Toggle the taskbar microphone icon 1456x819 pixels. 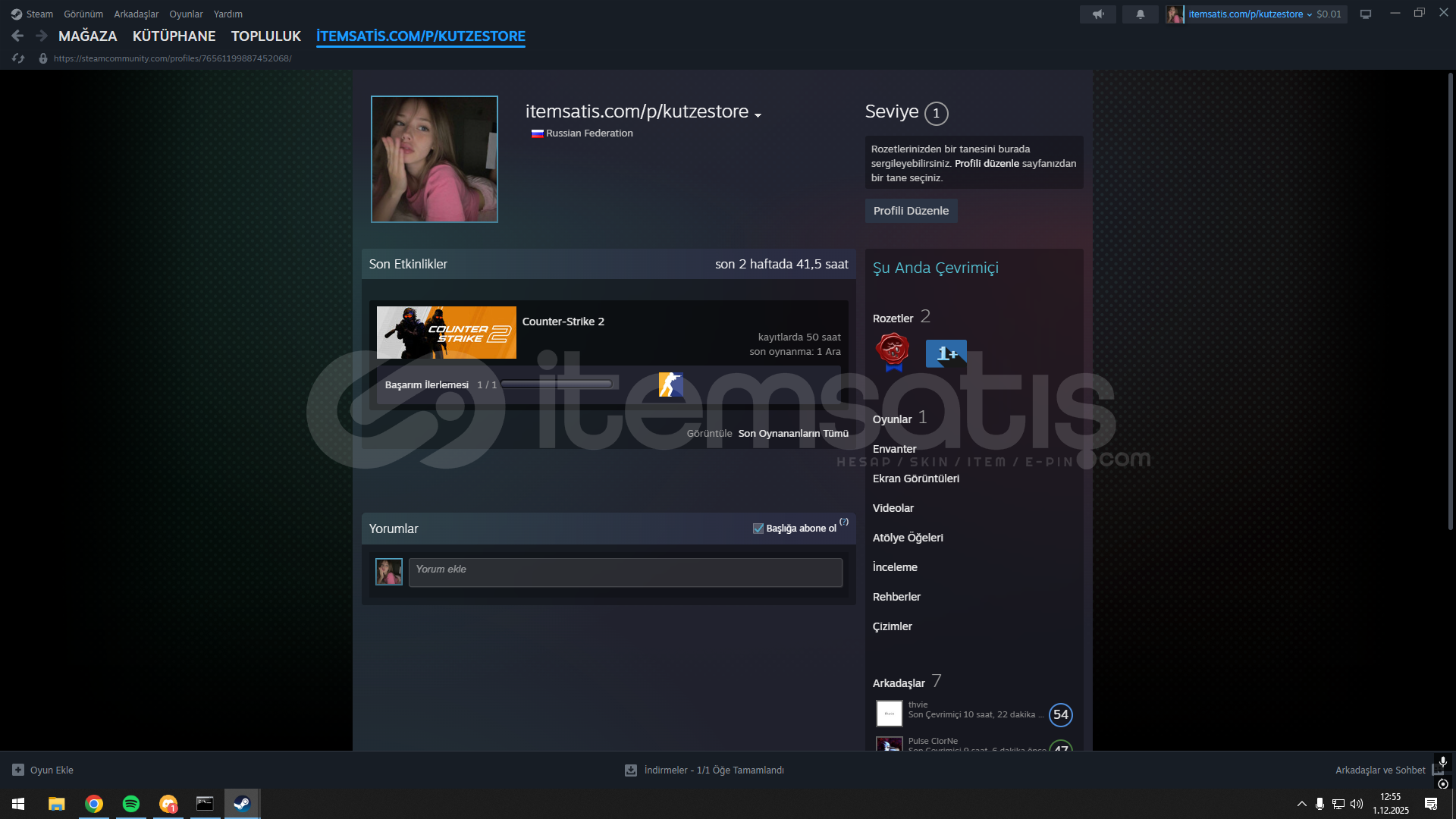pos(1319,804)
